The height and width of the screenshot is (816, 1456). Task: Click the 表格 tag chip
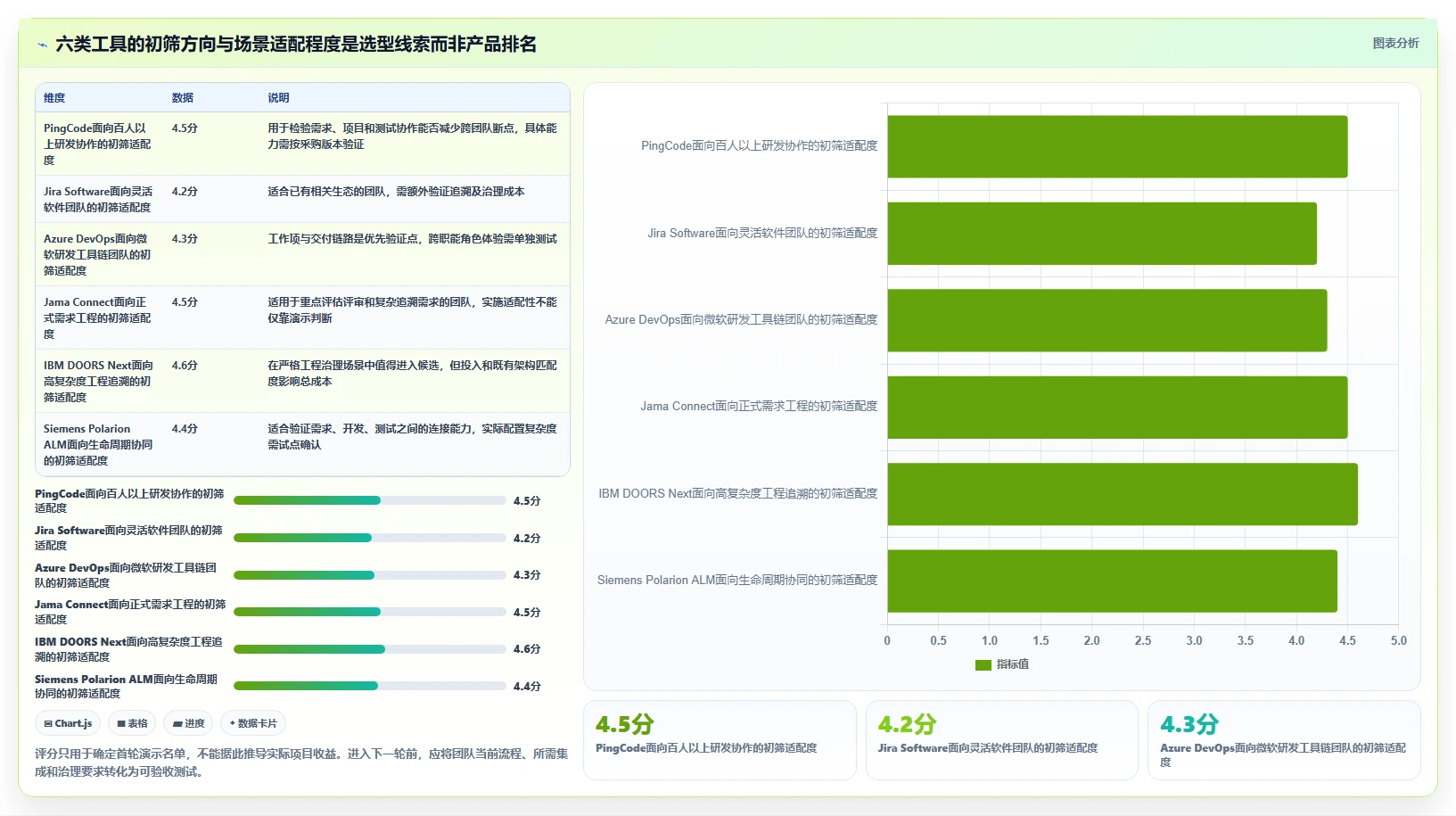[132, 723]
